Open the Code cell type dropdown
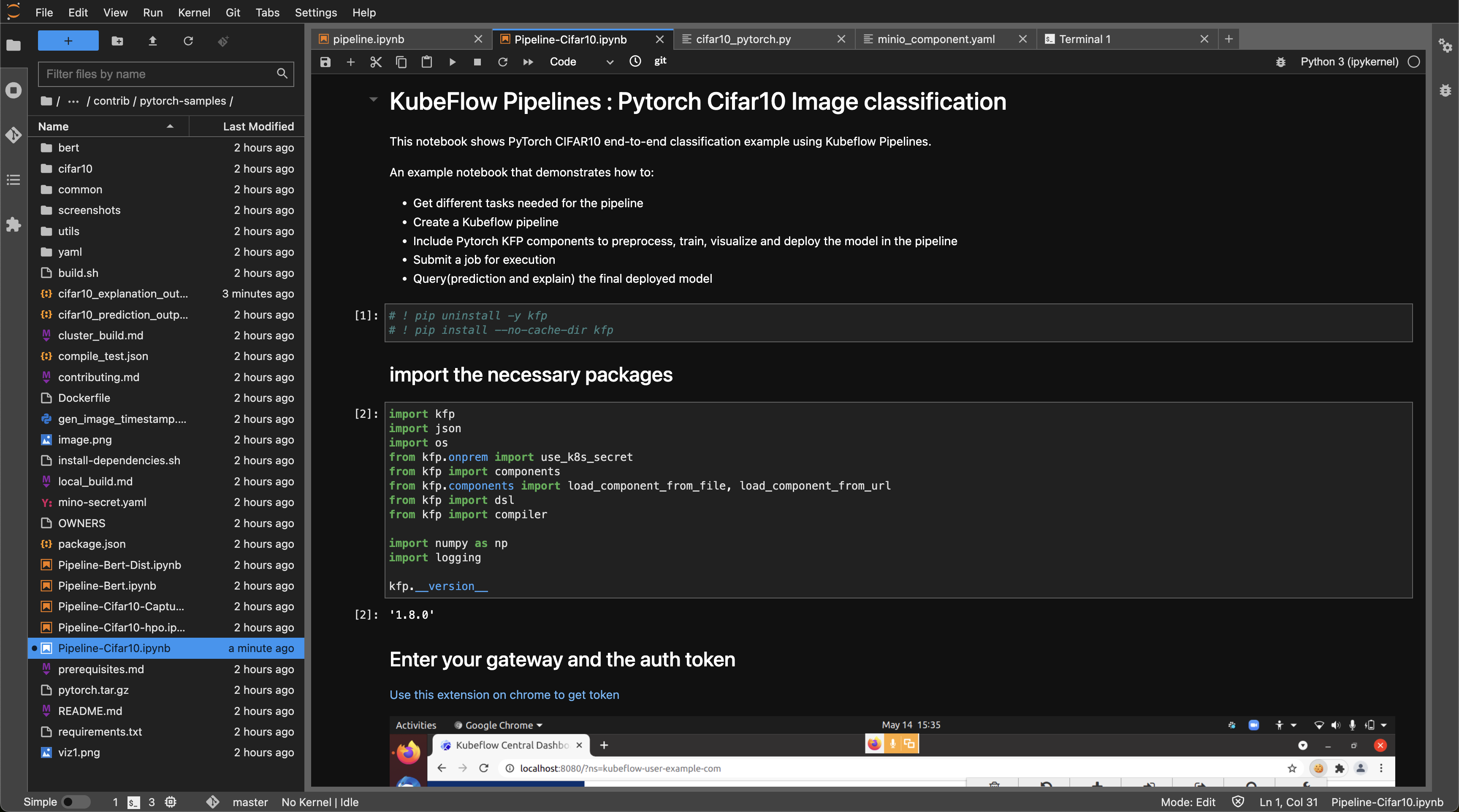 (581, 62)
